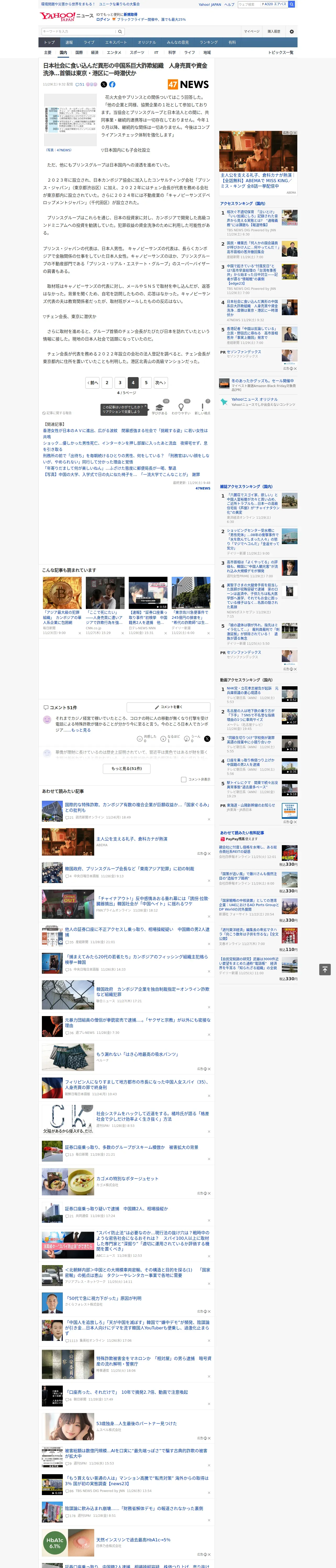336x1568 pixels.
Task: Open the 有料 tab
Action: click(232, 43)
